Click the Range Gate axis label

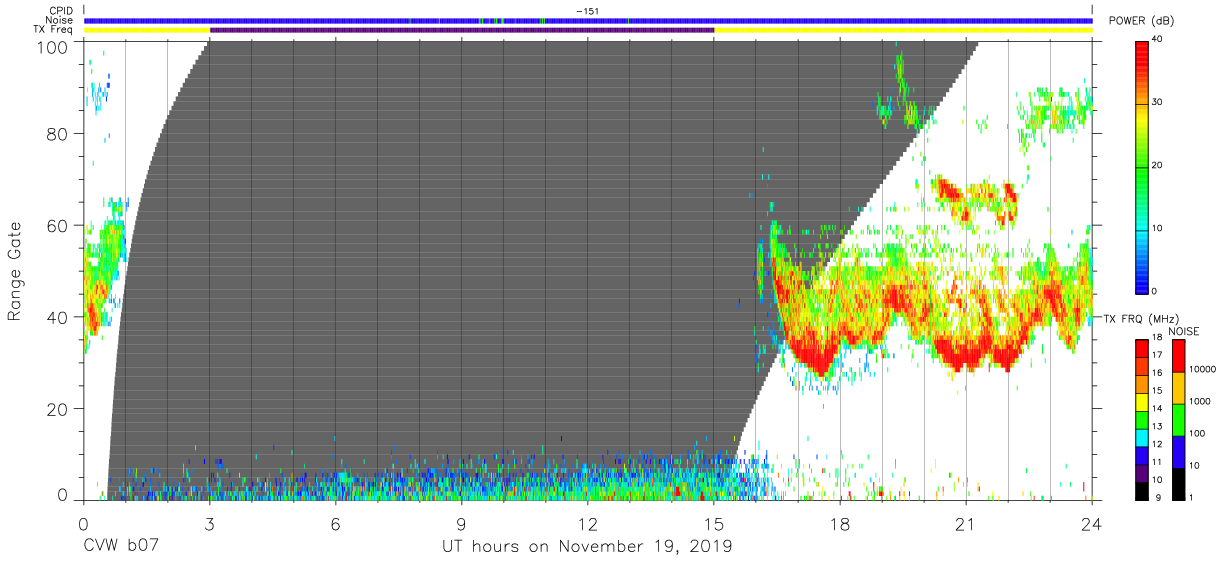[15, 270]
